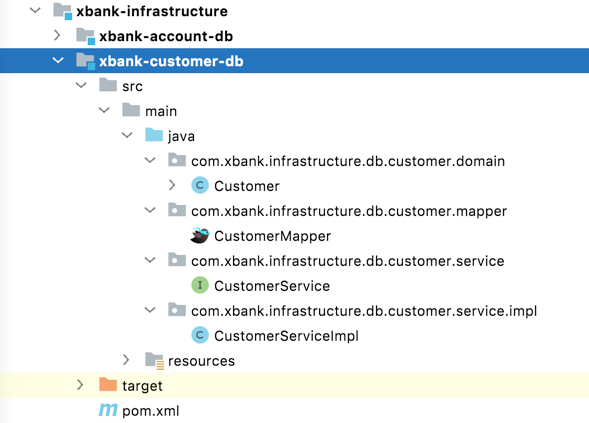The height and width of the screenshot is (423, 589).
Task: Expand the xbank-account-db module
Action: pos(57,35)
